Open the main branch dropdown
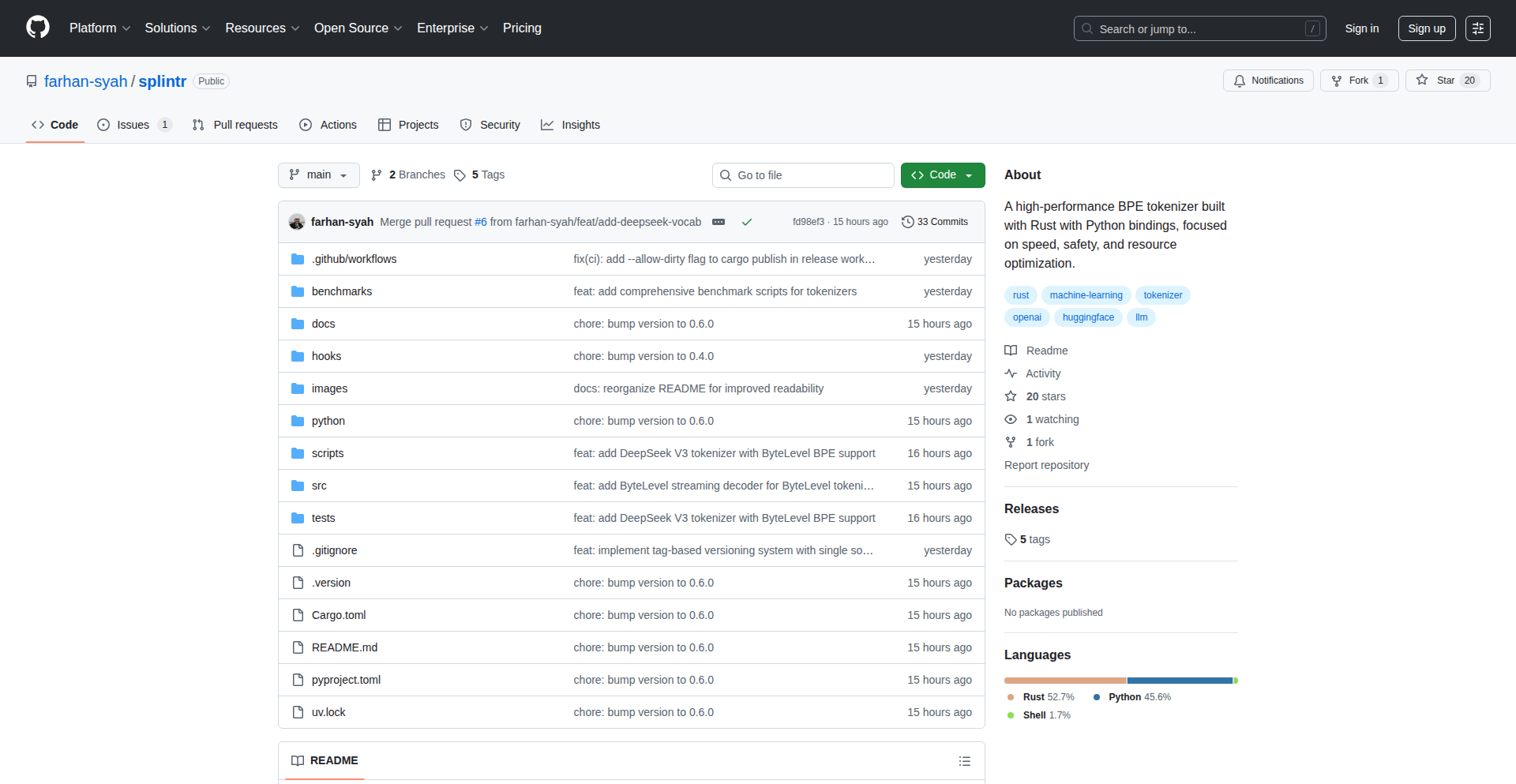This screenshot has width=1516, height=784. [318, 175]
